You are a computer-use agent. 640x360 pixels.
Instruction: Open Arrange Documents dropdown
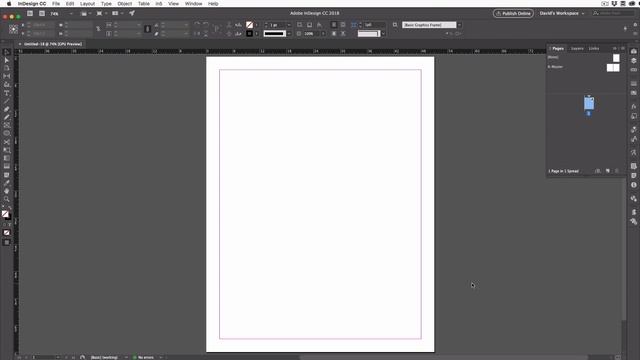[118, 13]
